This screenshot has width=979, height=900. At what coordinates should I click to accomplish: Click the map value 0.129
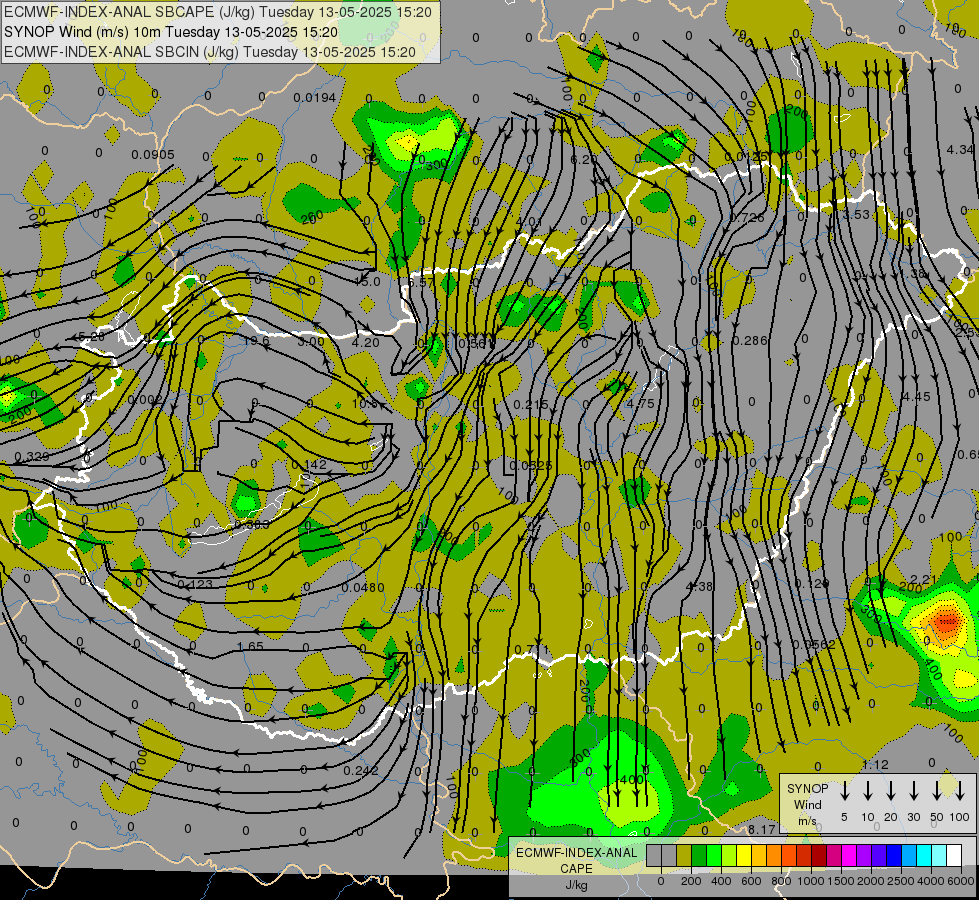tap(812, 583)
